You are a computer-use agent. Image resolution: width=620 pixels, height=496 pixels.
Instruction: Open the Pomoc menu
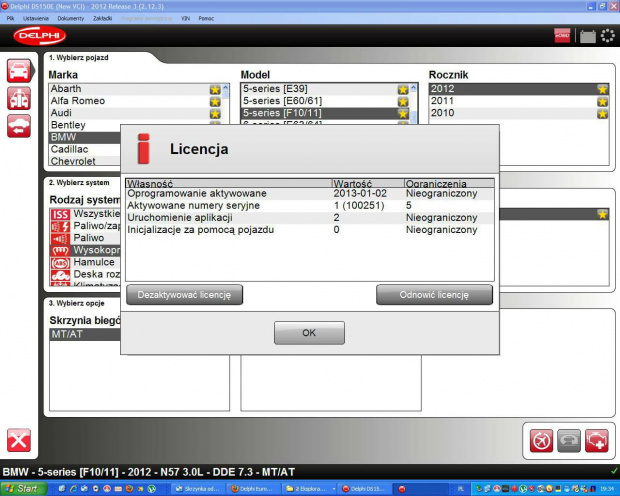(206, 18)
